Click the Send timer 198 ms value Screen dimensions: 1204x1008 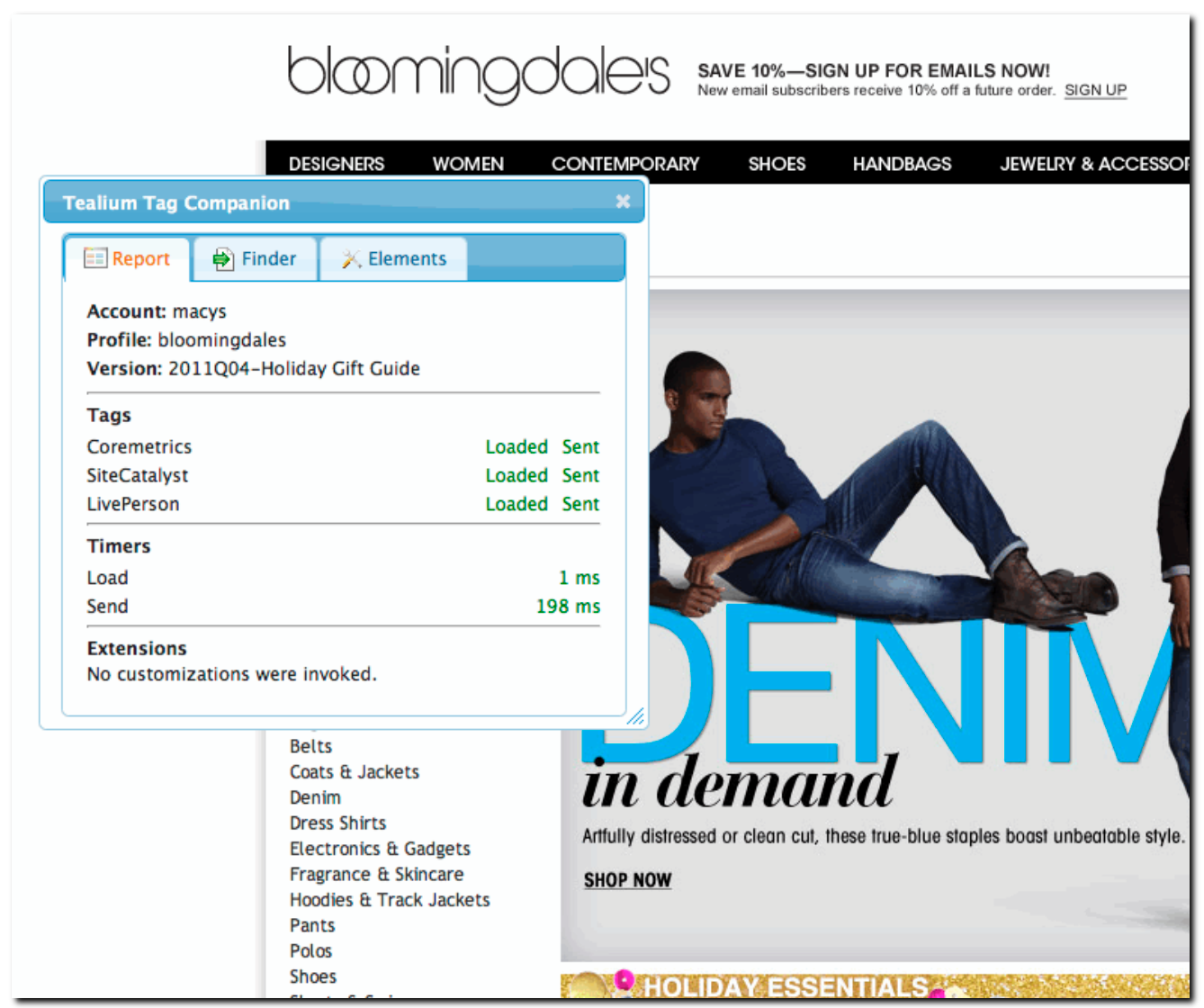(x=568, y=607)
